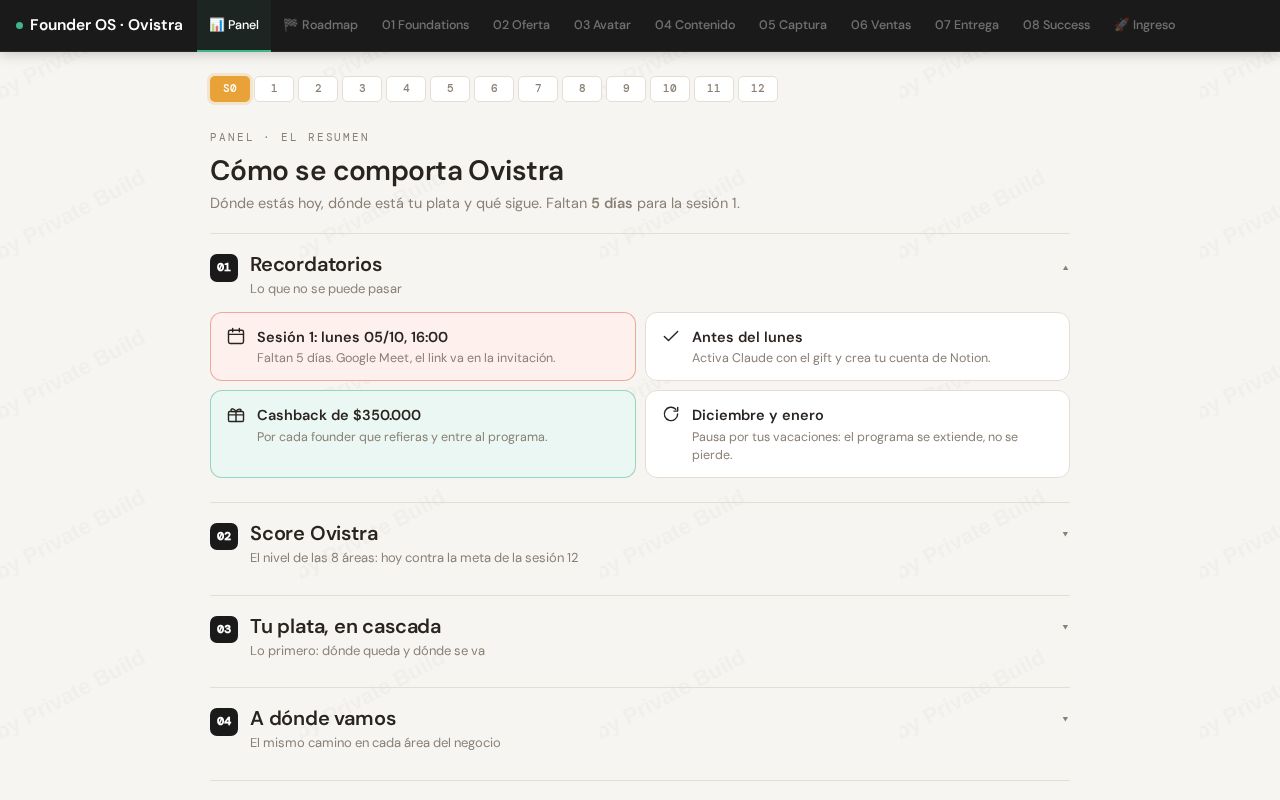The image size is (1280, 800).
Task: Choose session 6 button
Action: (494, 89)
